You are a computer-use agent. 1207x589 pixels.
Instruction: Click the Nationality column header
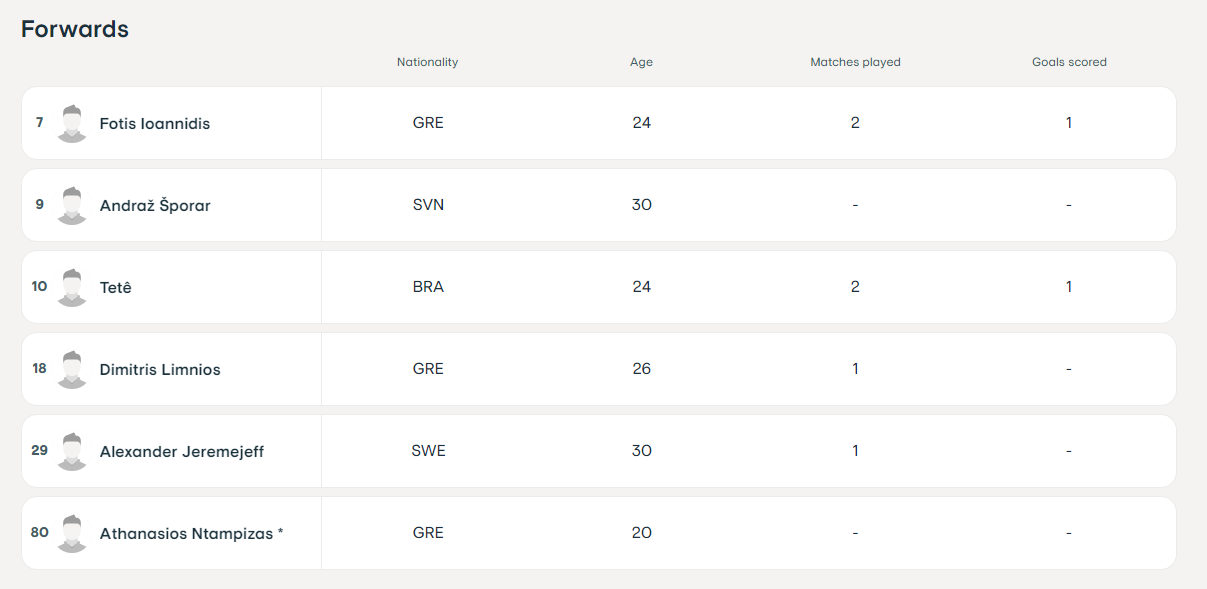click(427, 62)
